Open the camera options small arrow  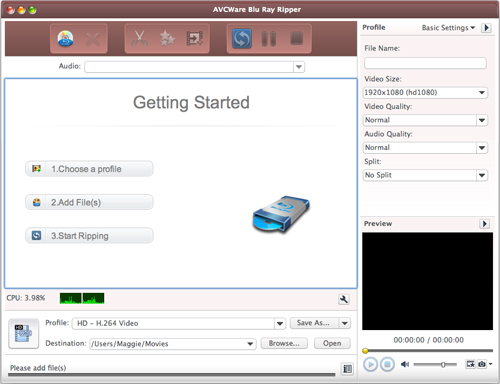click(490, 364)
